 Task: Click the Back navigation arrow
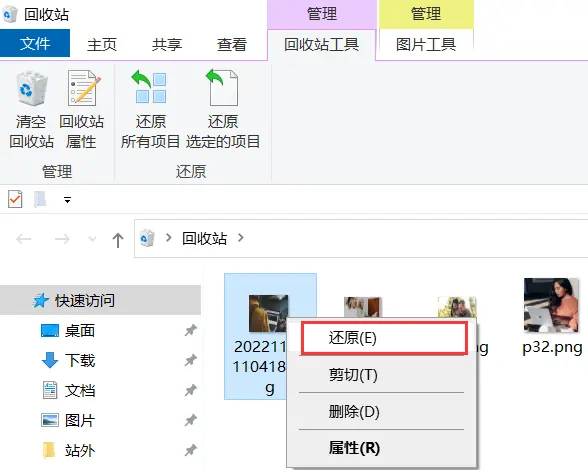[24, 239]
